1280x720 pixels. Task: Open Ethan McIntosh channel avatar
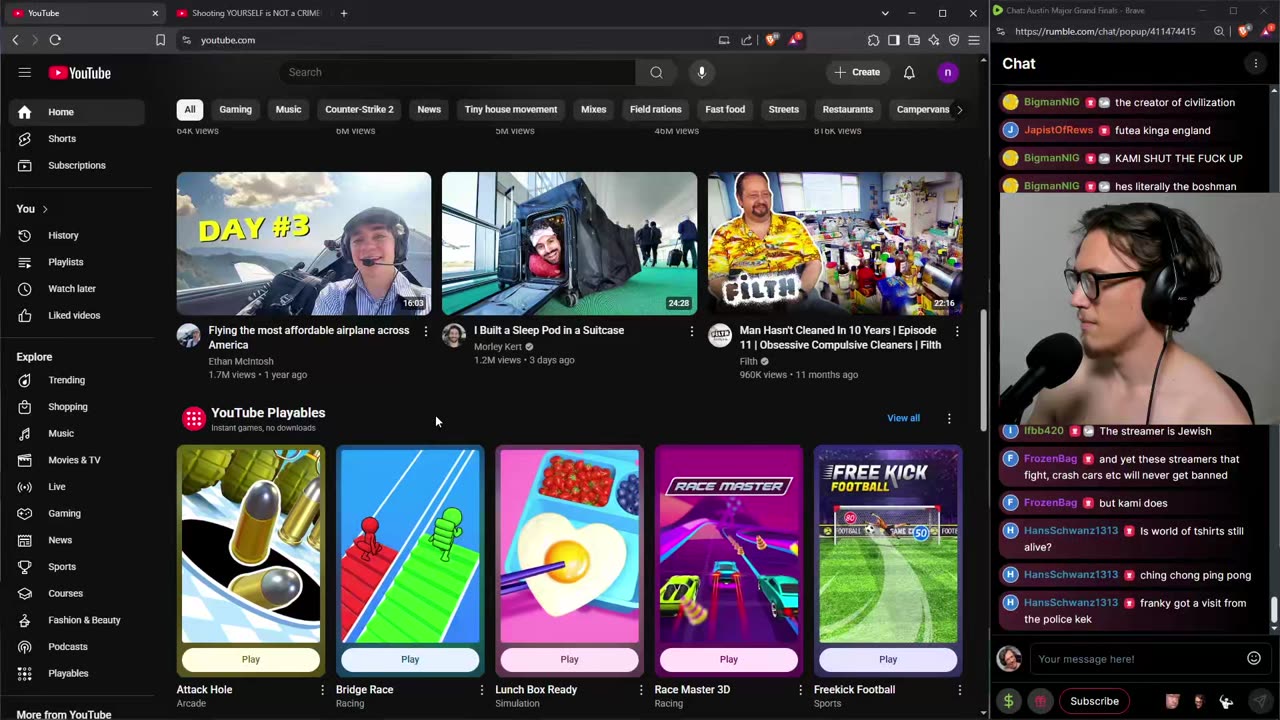(188, 335)
